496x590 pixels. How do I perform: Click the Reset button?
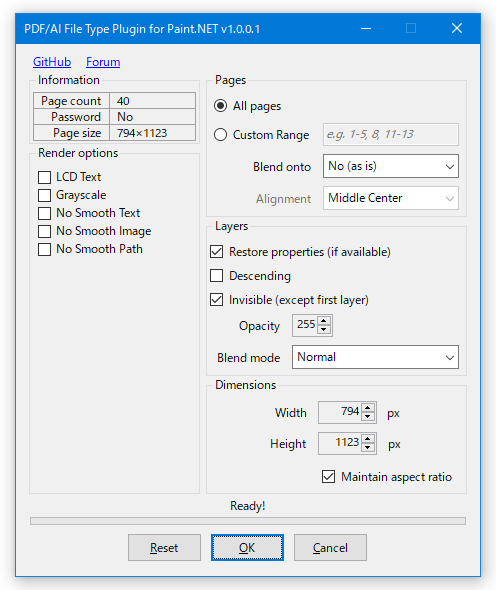click(x=164, y=547)
